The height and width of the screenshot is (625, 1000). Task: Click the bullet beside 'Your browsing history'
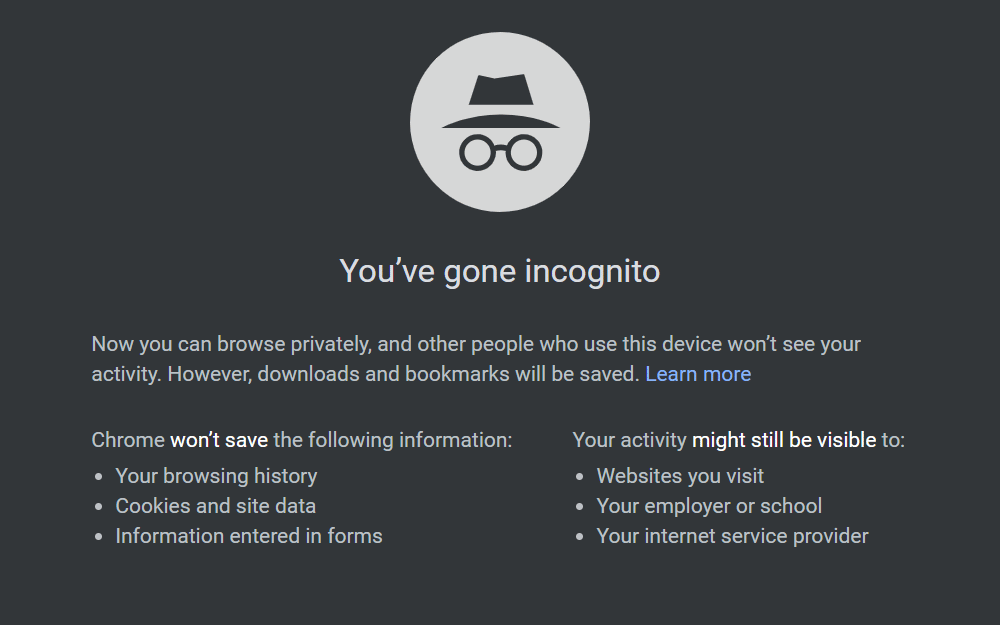click(97, 477)
